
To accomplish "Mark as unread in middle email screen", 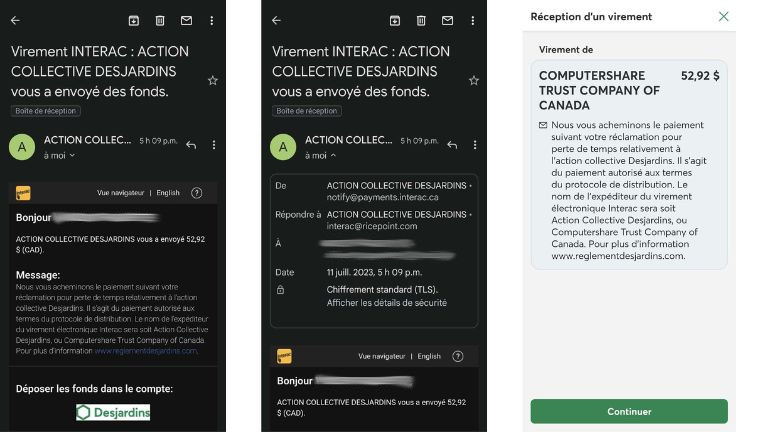I will (x=447, y=21).
